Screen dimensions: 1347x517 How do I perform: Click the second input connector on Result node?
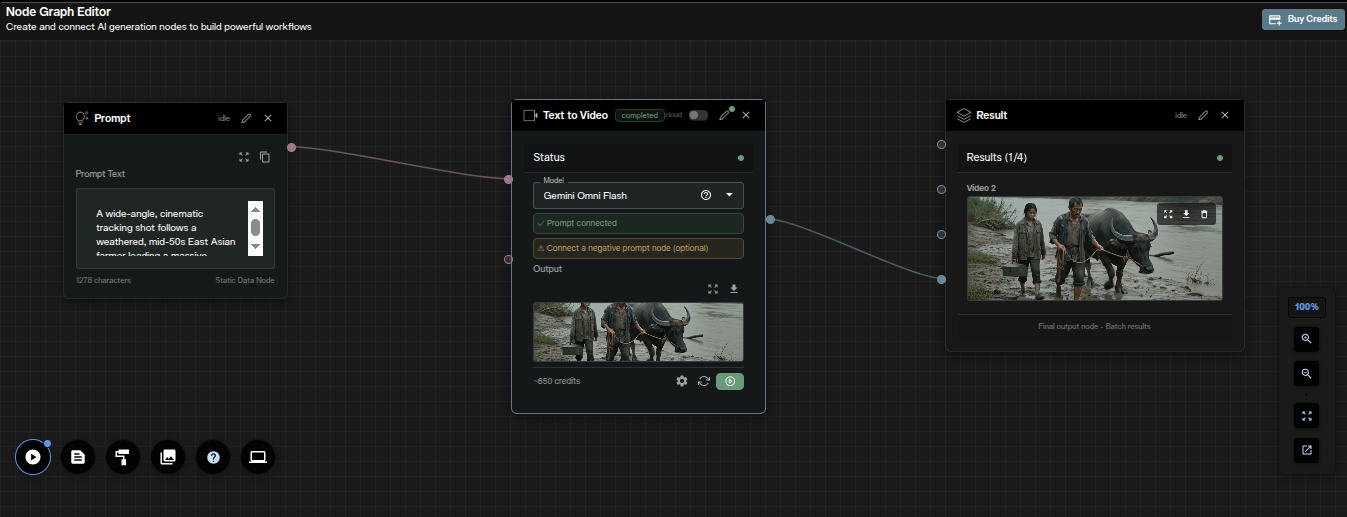[x=941, y=189]
